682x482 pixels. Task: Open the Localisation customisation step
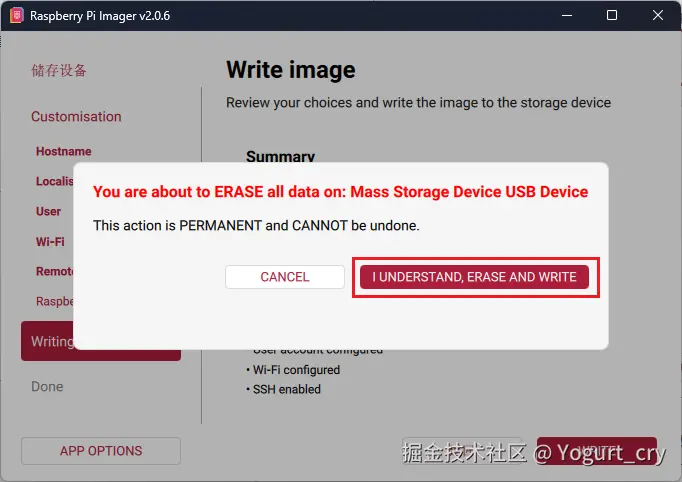tap(55, 182)
